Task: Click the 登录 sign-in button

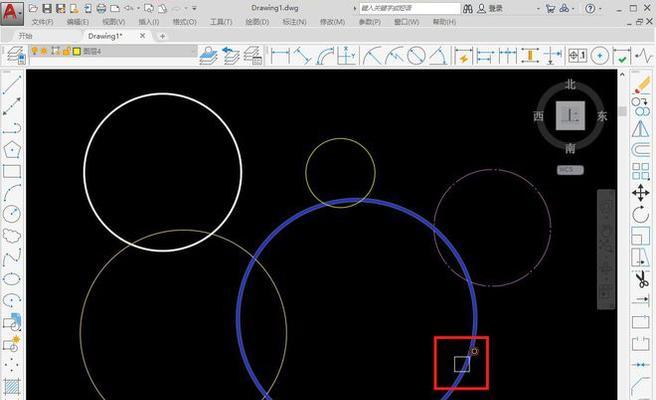Action: 490,8
